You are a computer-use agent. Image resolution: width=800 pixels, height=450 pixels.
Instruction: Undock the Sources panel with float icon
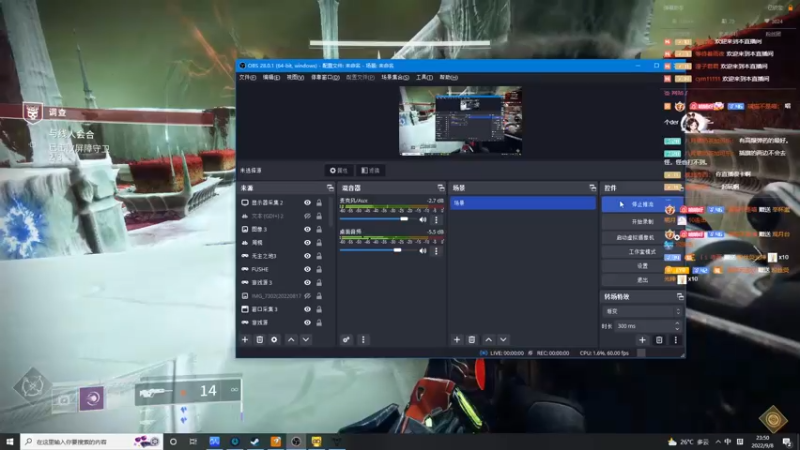point(330,188)
